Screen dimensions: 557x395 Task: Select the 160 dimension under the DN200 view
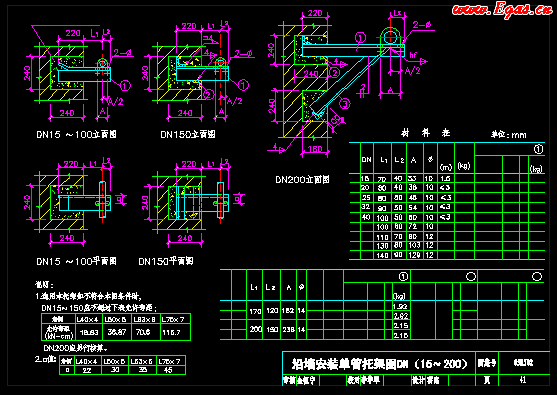tap(315, 149)
